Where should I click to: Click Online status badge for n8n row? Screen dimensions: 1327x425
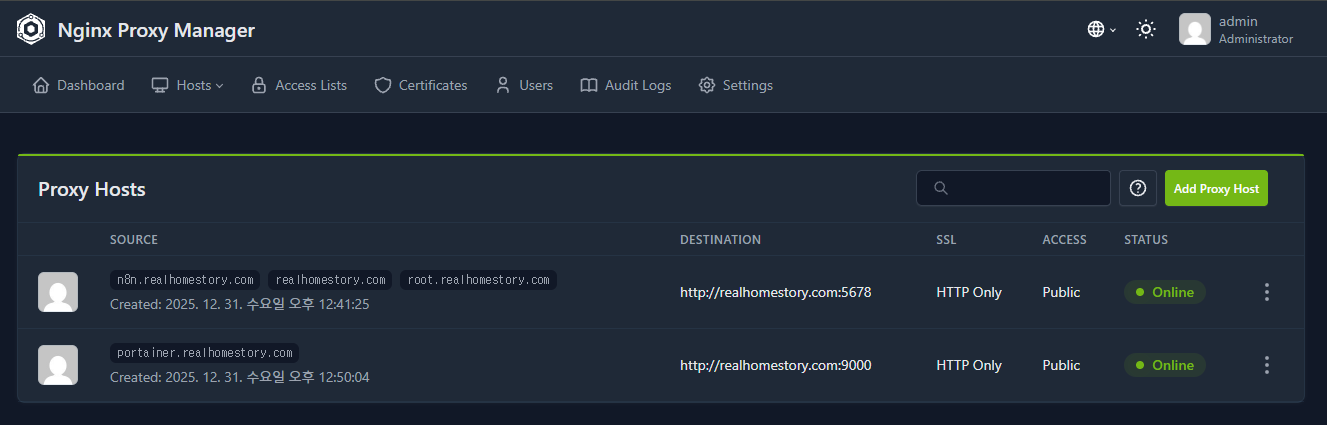pos(1165,292)
